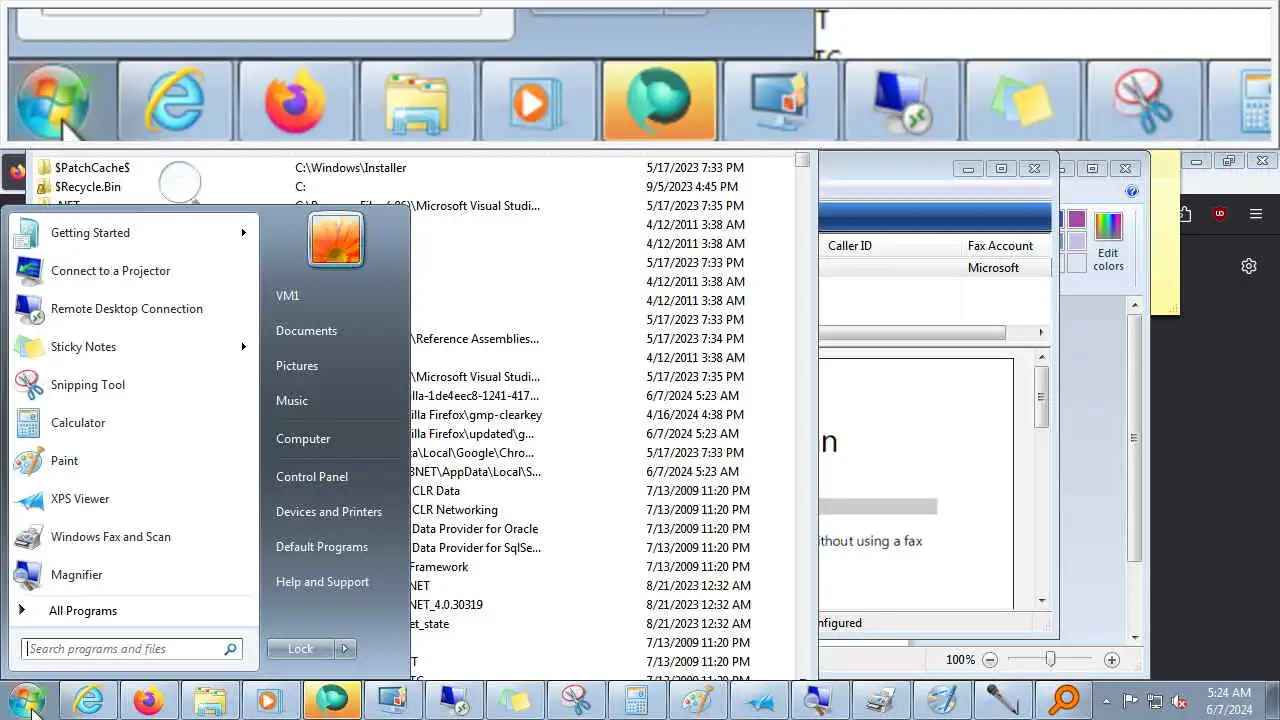1280x720 pixels.
Task: Click the floating Magnifier lens icon
Action: pos(181,185)
